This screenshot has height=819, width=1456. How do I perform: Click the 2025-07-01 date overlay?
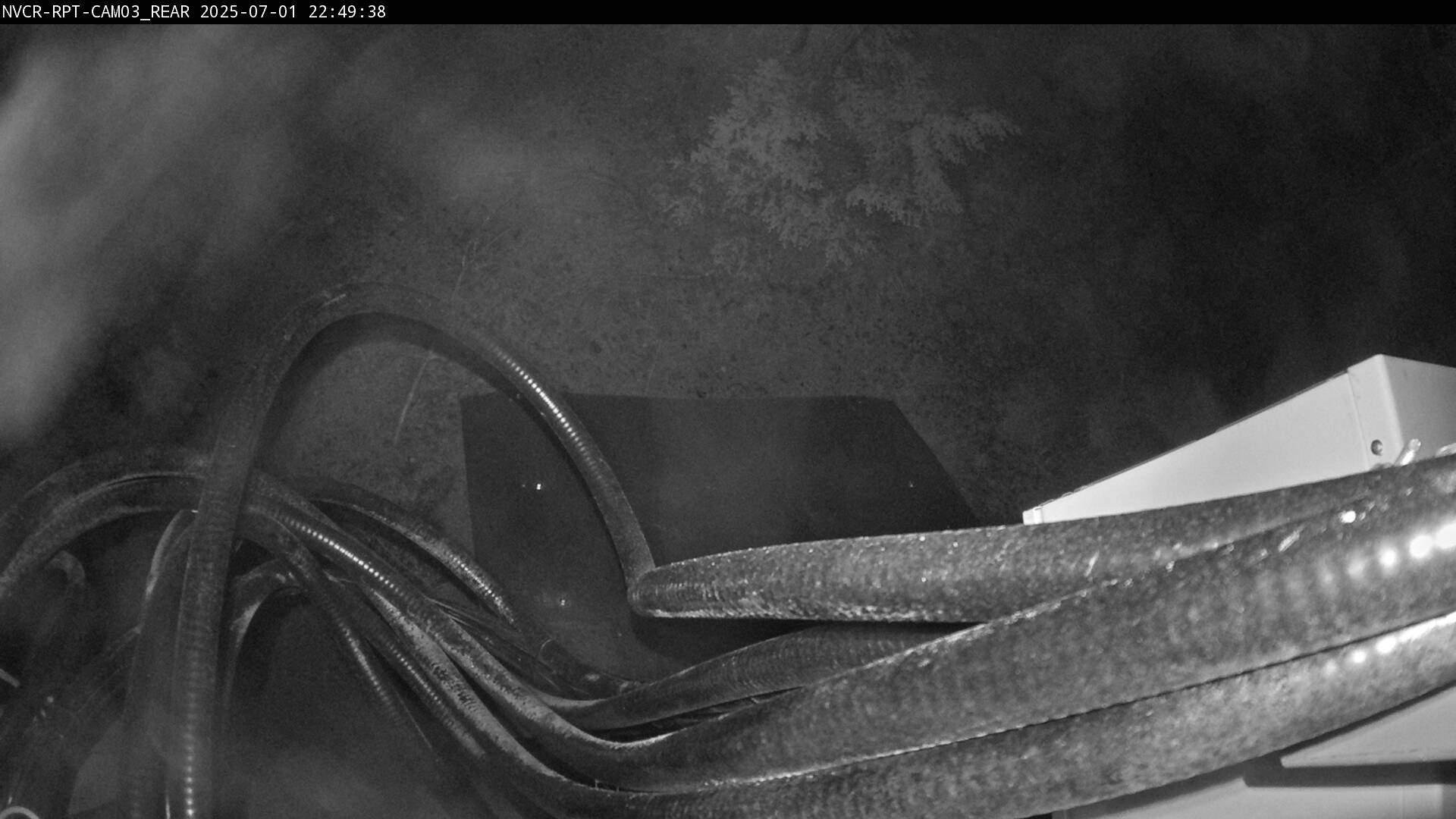[249, 12]
